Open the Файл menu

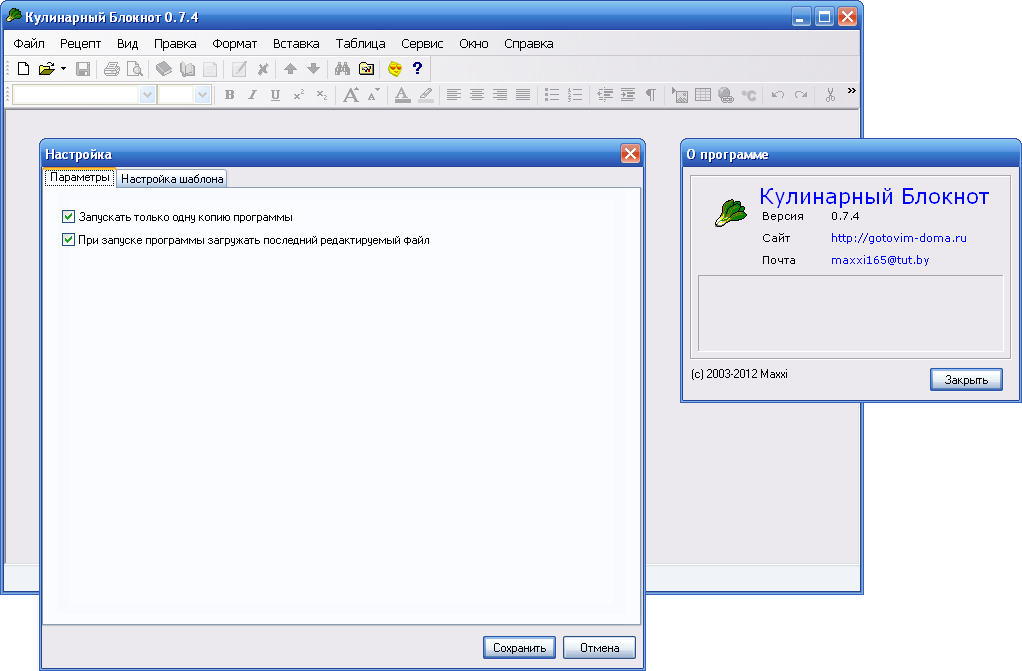click(29, 44)
